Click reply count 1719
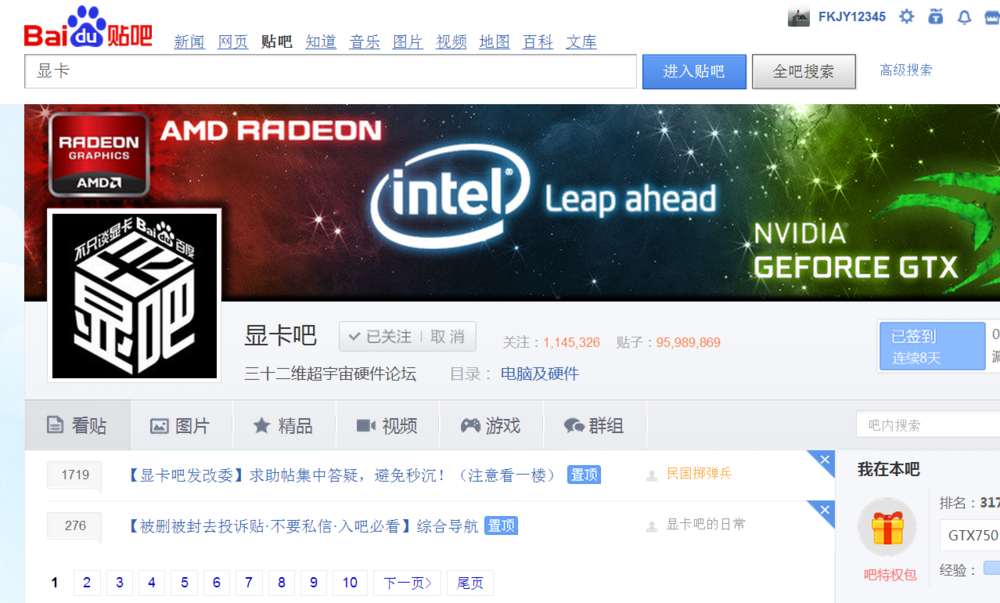 tap(75, 475)
